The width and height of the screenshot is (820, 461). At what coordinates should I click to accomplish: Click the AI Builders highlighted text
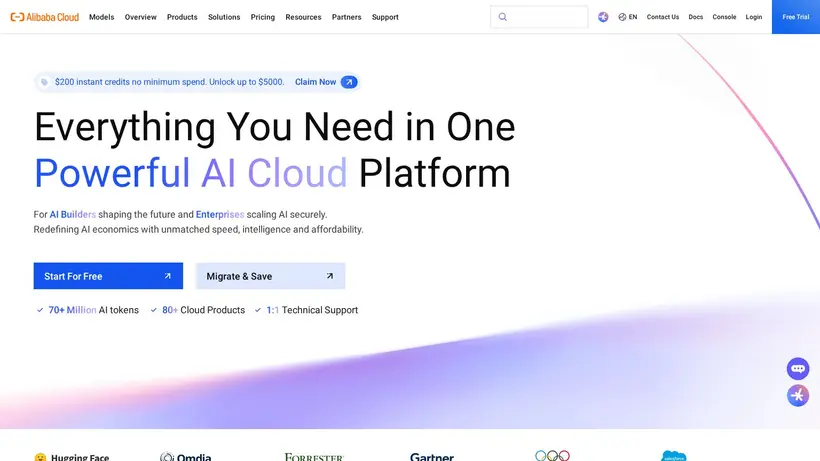click(73, 214)
